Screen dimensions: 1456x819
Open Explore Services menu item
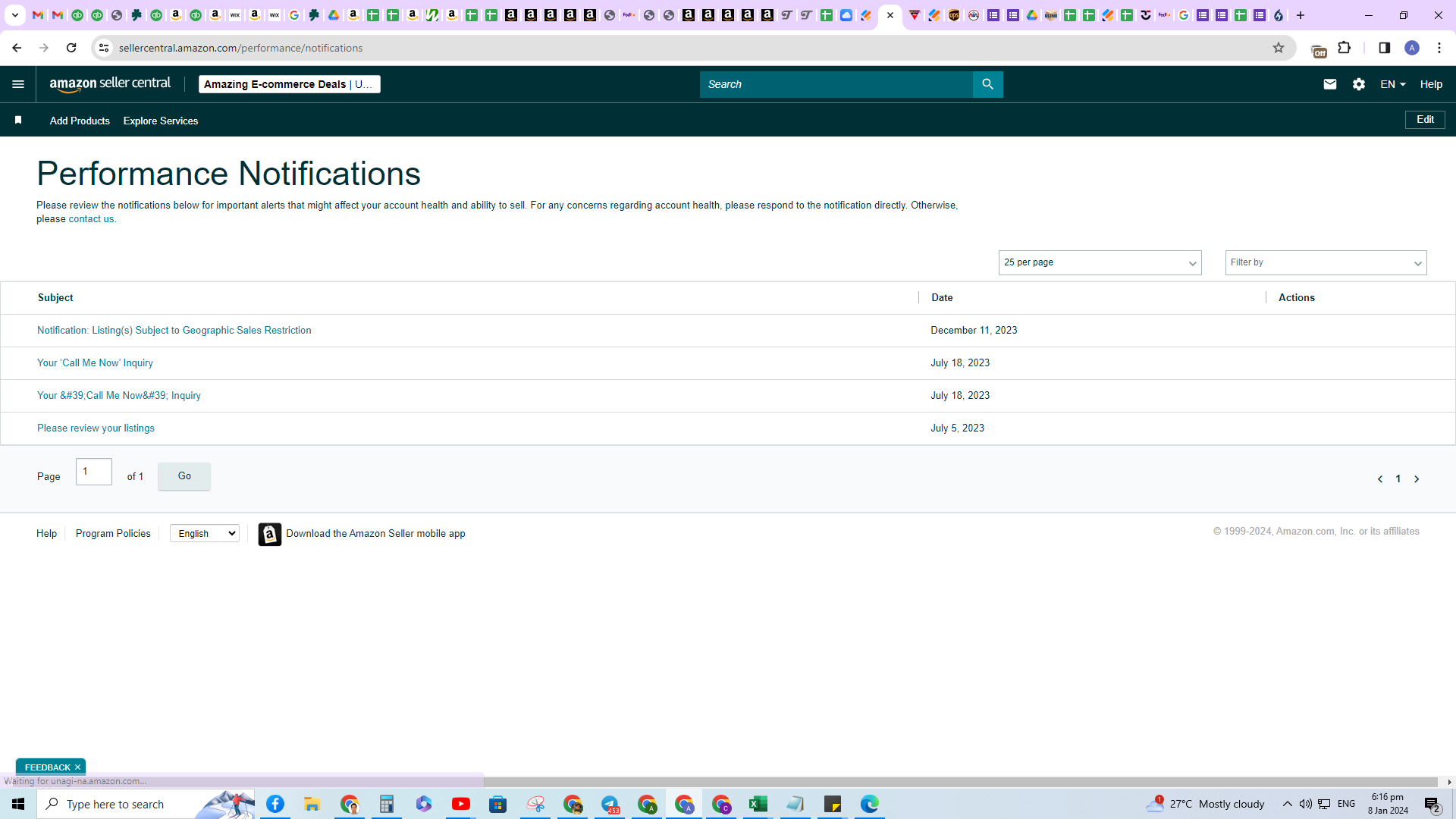(161, 121)
